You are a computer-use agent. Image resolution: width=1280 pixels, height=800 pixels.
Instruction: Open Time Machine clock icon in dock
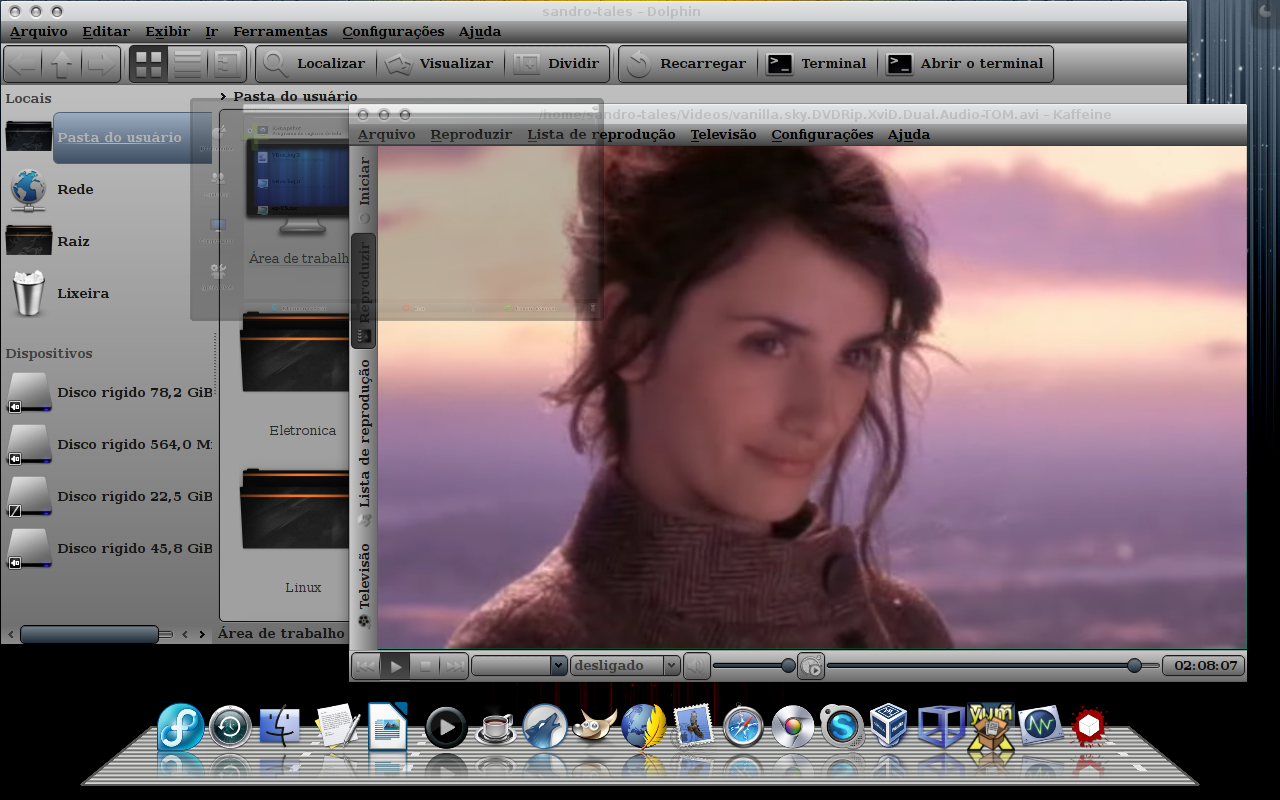click(x=231, y=727)
